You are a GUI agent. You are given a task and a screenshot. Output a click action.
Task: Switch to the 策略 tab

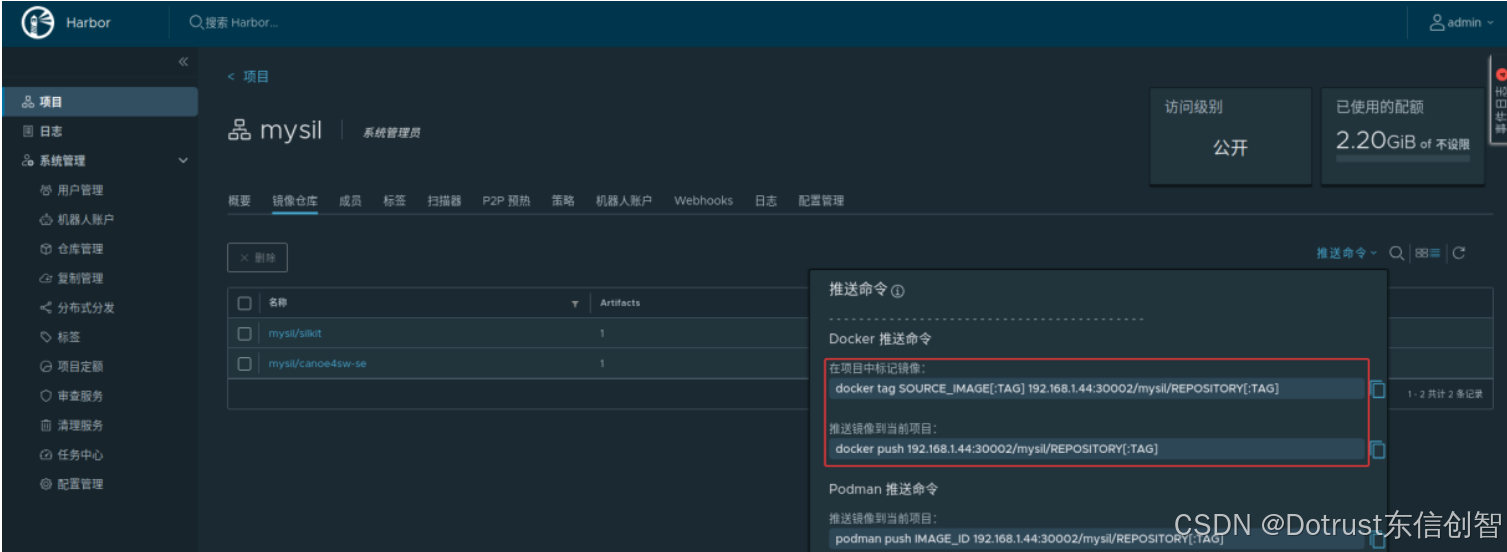coord(563,201)
